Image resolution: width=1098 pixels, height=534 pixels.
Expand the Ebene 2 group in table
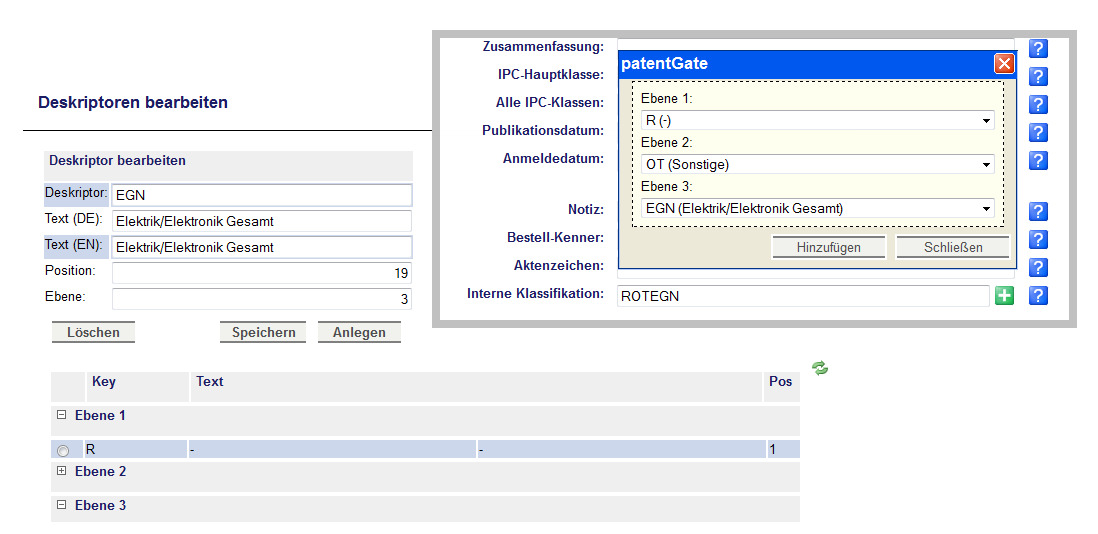click(62, 471)
